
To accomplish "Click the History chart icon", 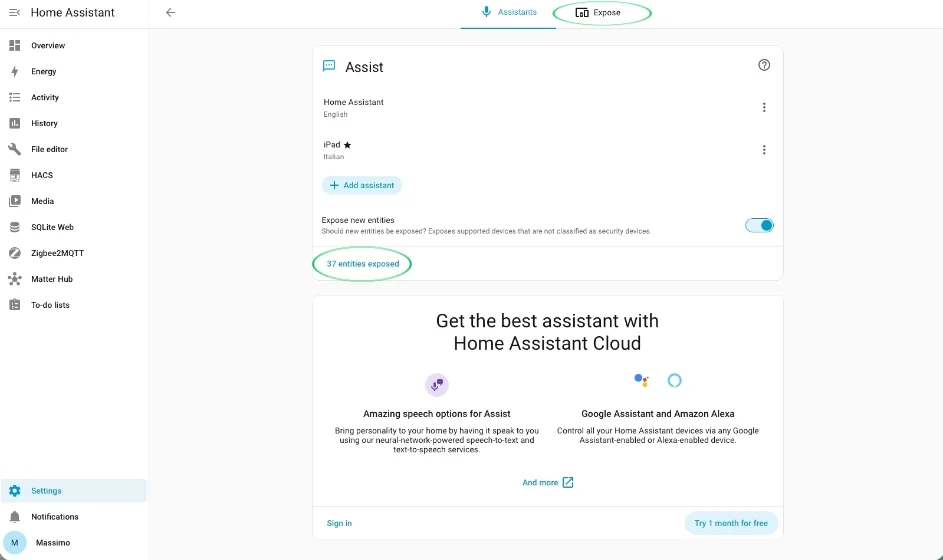I will coord(14,123).
